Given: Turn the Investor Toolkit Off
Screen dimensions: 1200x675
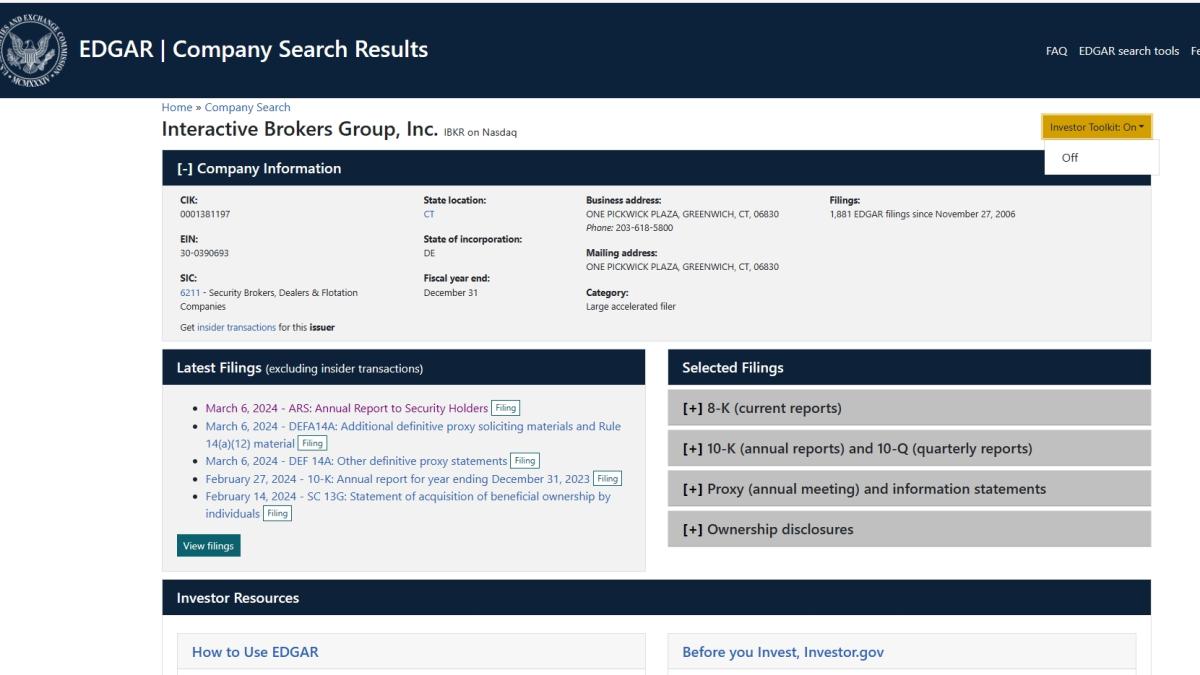Looking at the screenshot, I should tap(1070, 157).
